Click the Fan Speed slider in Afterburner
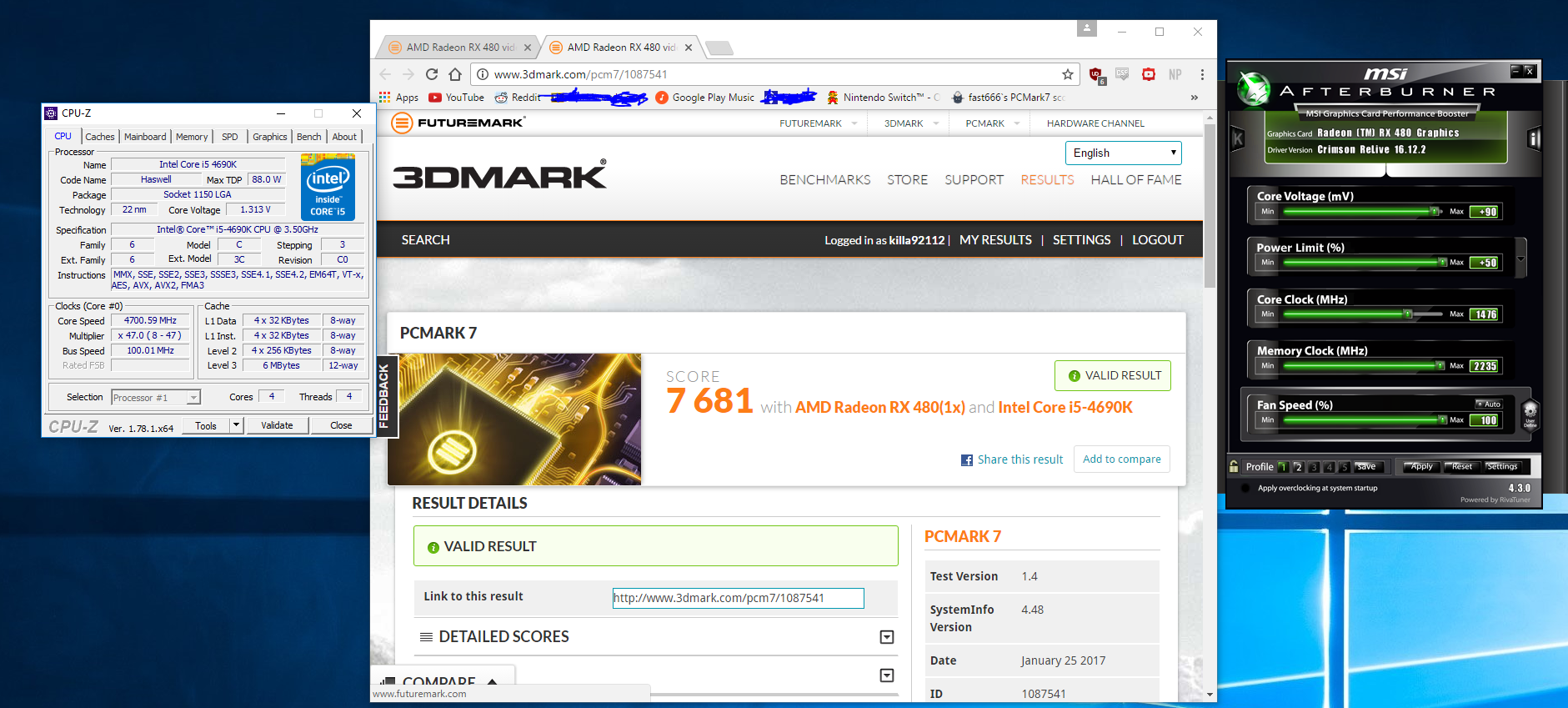Viewport: 1568px width, 708px height. click(x=1363, y=420)
